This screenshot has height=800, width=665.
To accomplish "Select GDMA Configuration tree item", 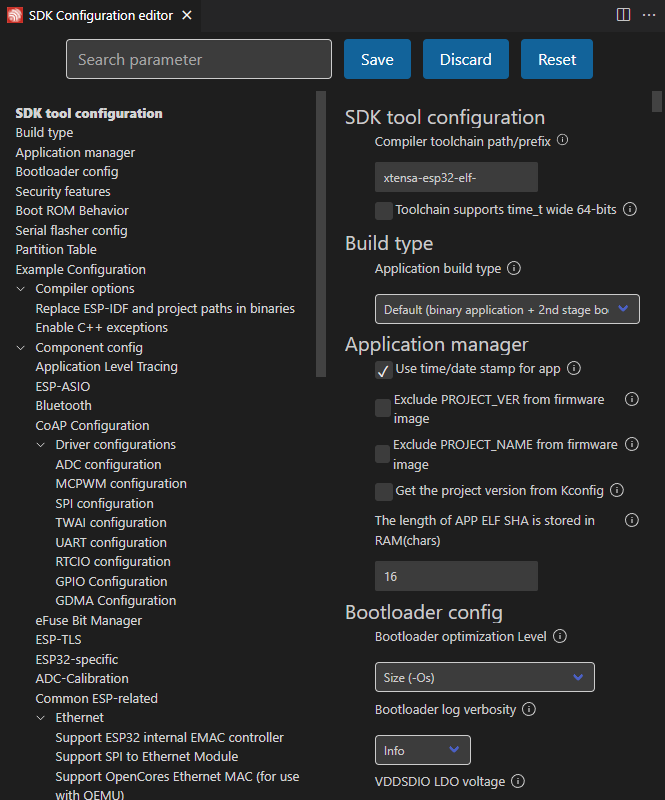I will 115,601.
